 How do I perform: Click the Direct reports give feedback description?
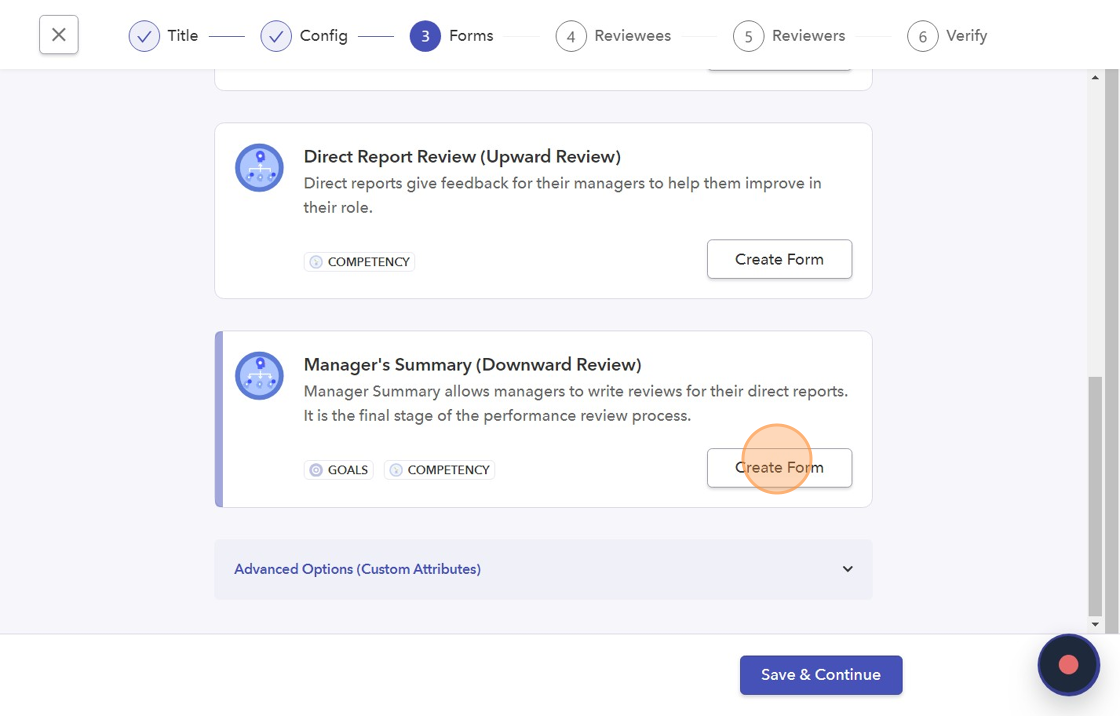tap(562, 195)
